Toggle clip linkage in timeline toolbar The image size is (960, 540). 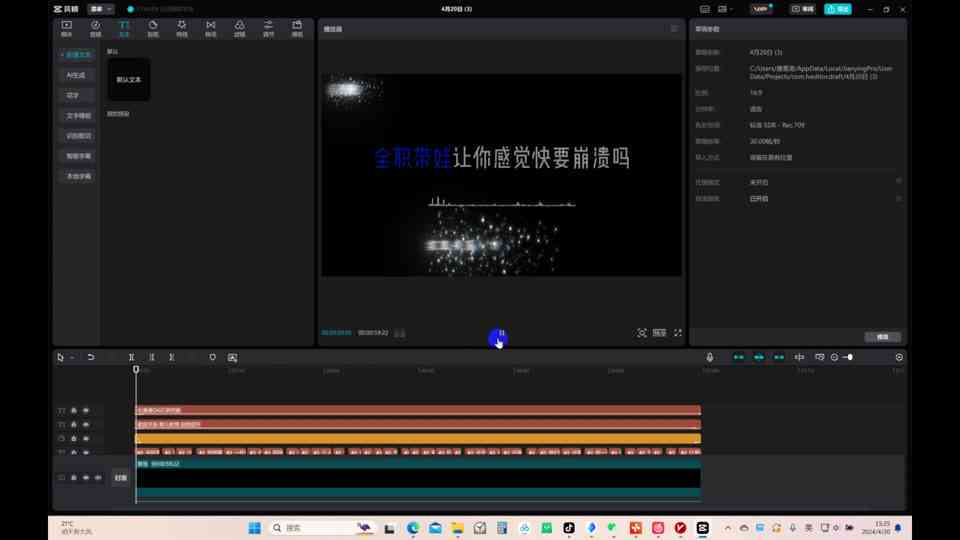[779, 357]
